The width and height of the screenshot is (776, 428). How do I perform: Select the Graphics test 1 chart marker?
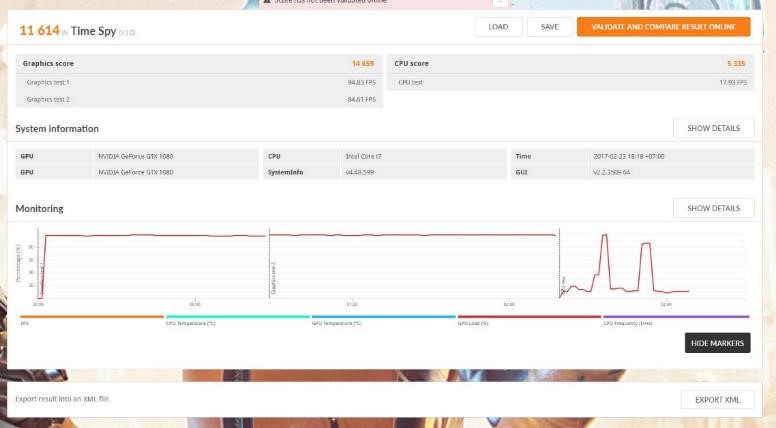tap(42, 279)
